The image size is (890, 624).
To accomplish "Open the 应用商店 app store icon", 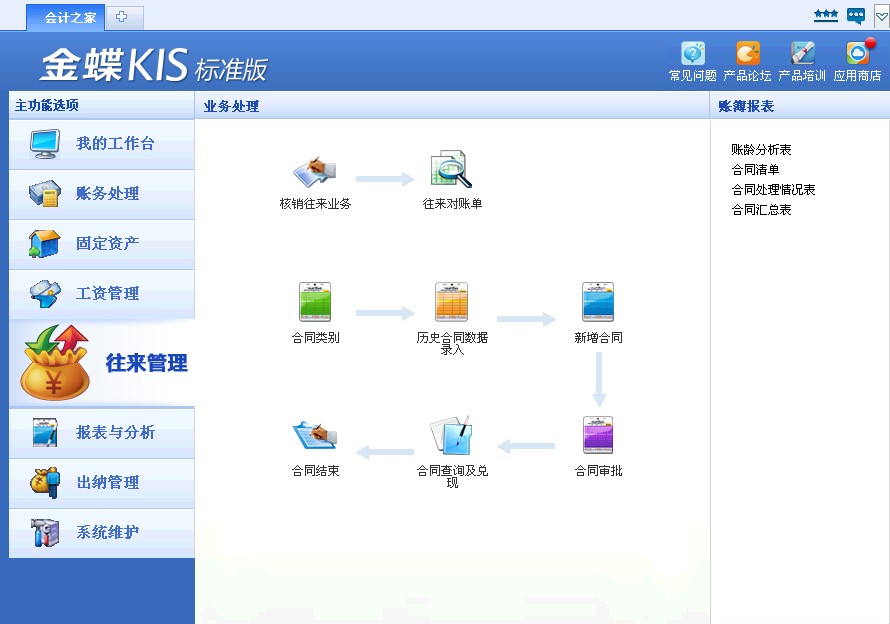I will coord(857,54).
